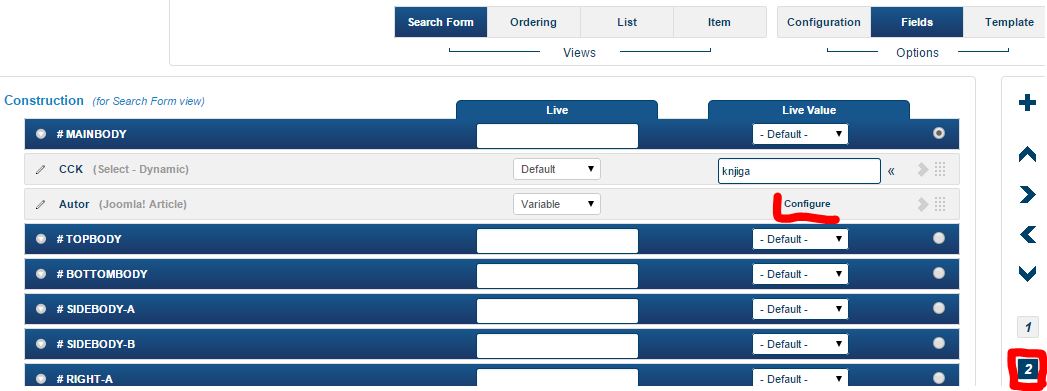Image resolution: width=1047 pixels, height=391 pixels.
Task: Collapse the MAINBODY position via round icon
Action: [x=41, y=134]
